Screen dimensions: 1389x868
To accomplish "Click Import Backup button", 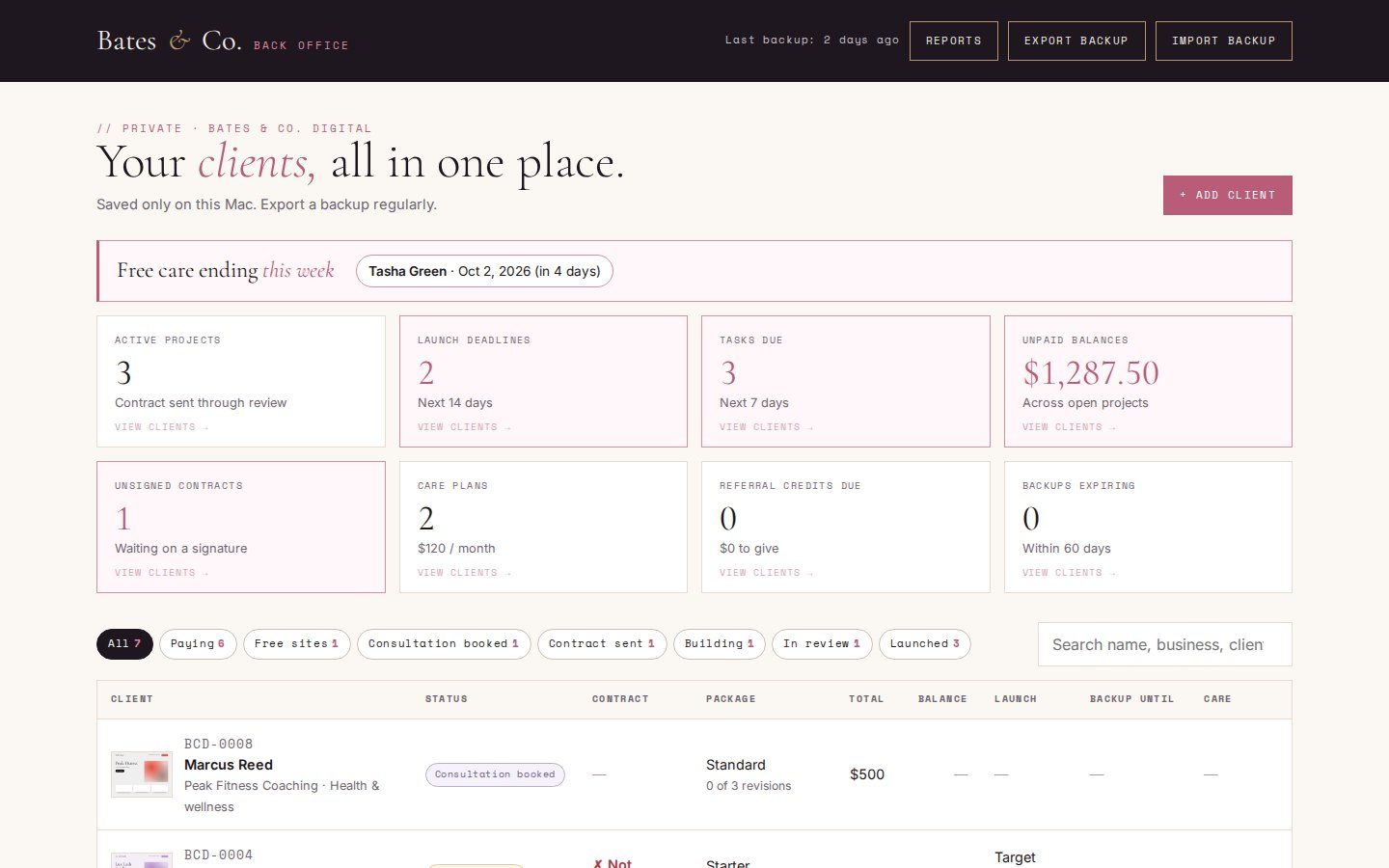I will (x=1223, y=41).
